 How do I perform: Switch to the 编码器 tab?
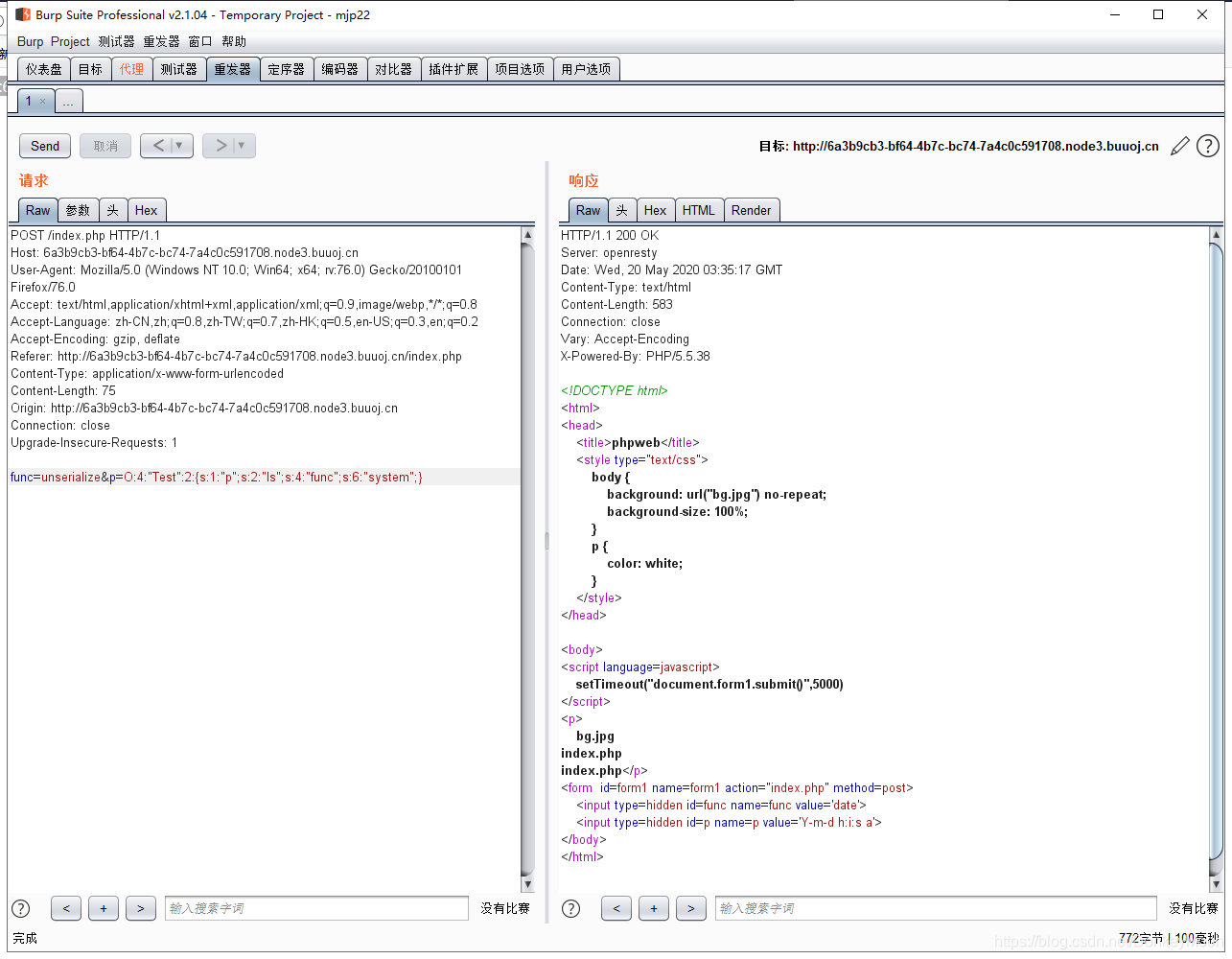point(340,69)
